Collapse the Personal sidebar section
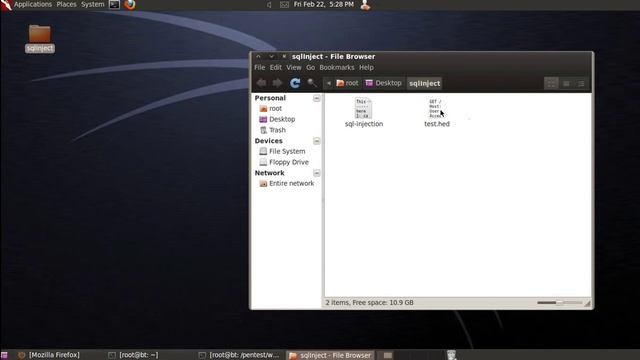The image size is (640, 360). click(x=316, y=98)
